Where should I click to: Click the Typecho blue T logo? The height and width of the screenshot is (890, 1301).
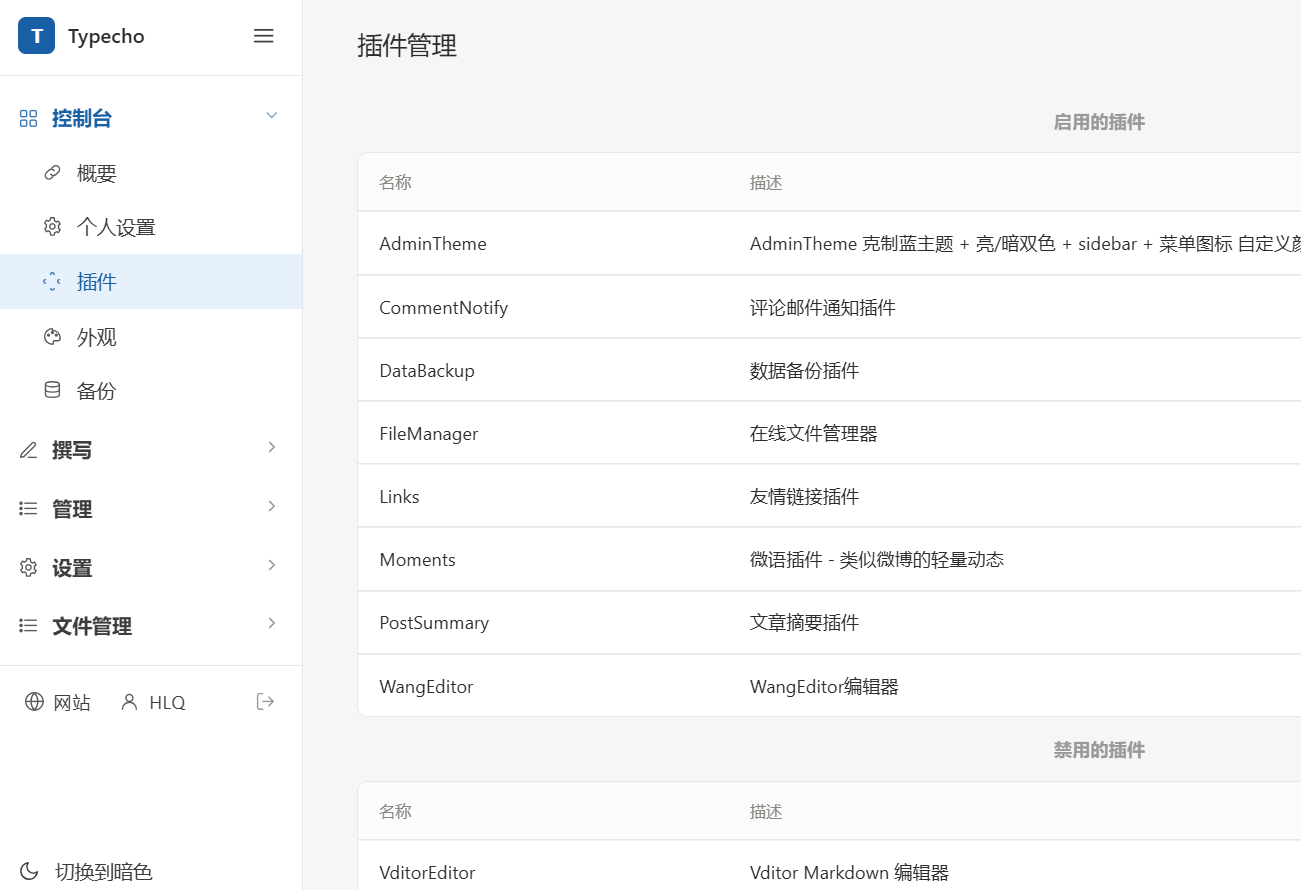tap(37, 36)
